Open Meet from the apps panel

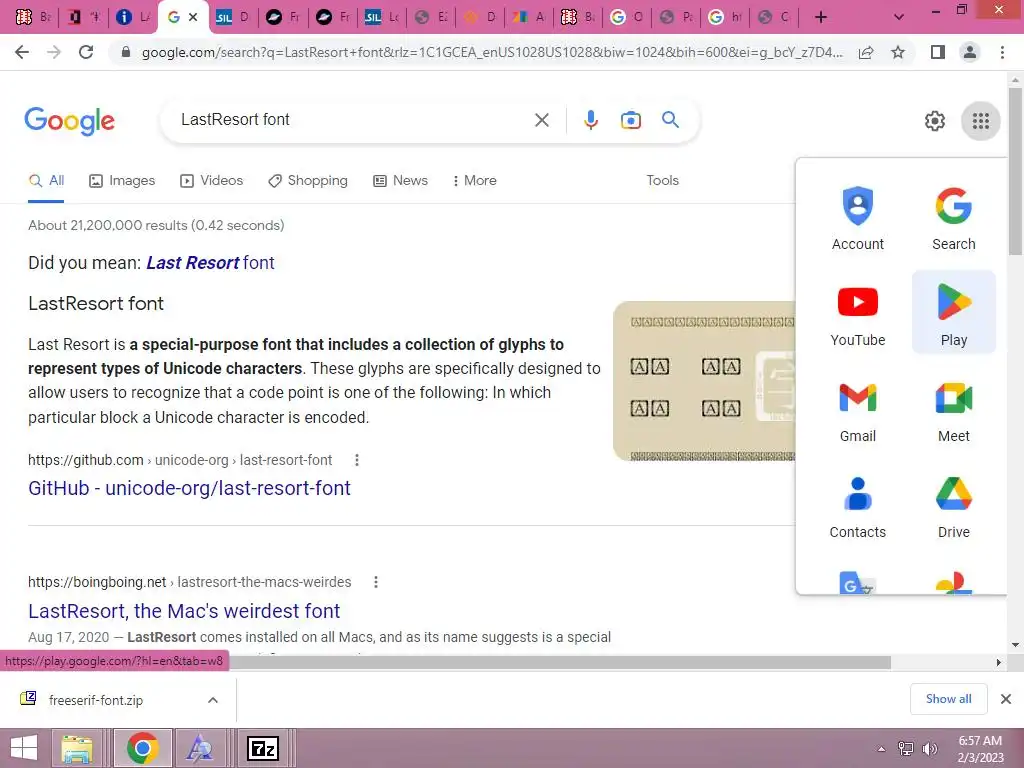[x=953, y=411]
